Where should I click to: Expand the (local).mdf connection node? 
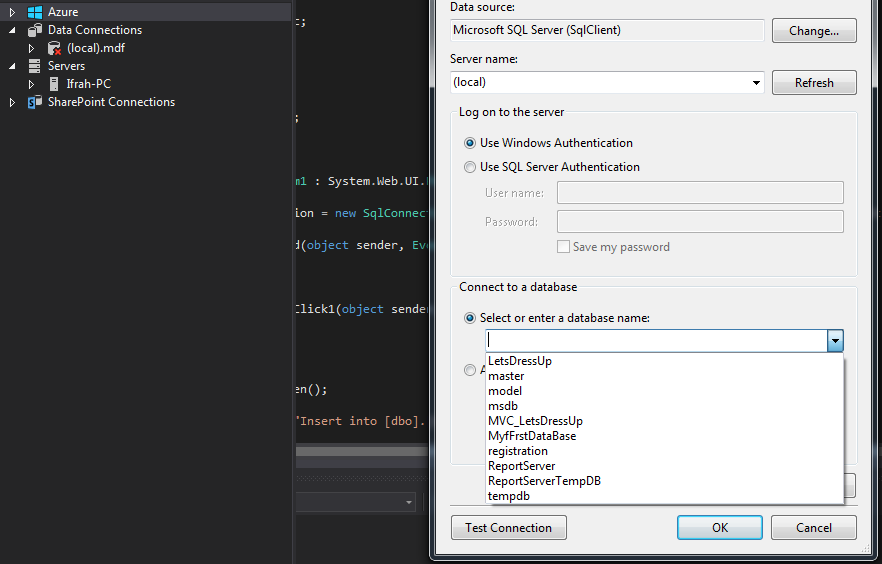[x=32, y=48]
